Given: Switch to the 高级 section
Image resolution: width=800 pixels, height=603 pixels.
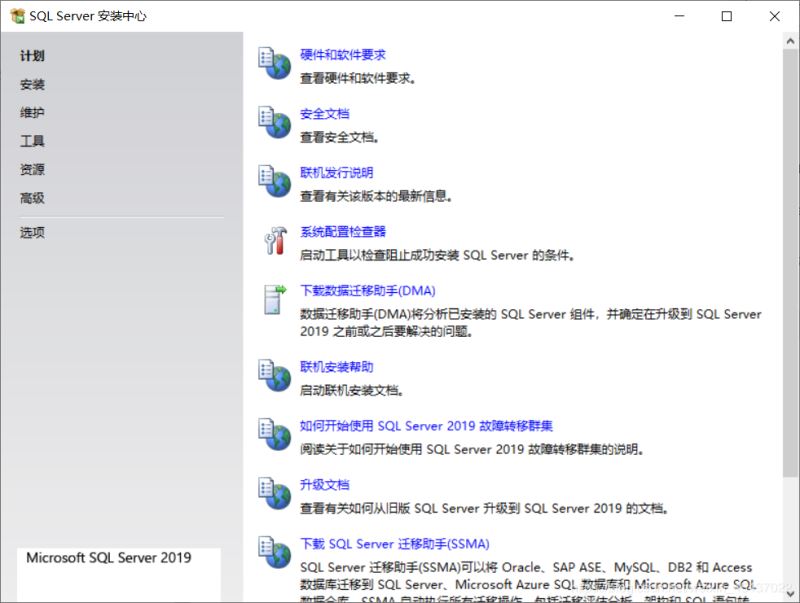Looking at the screenshot, I should pyautogui.click(x=33, y=196).
